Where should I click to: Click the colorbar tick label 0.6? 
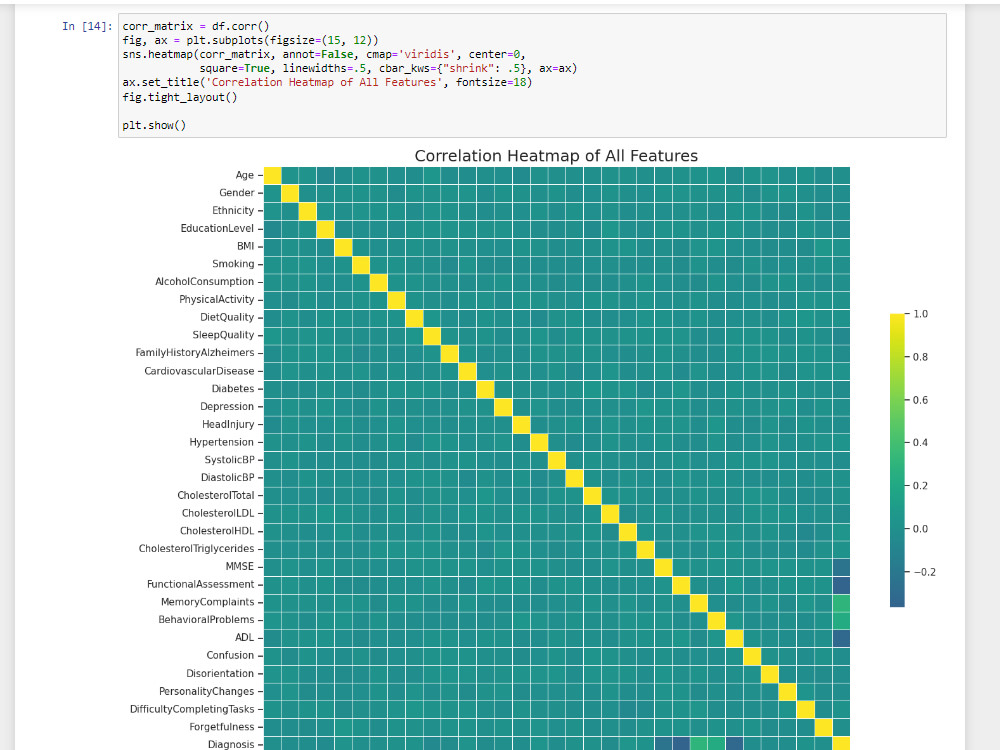[920, 400]
